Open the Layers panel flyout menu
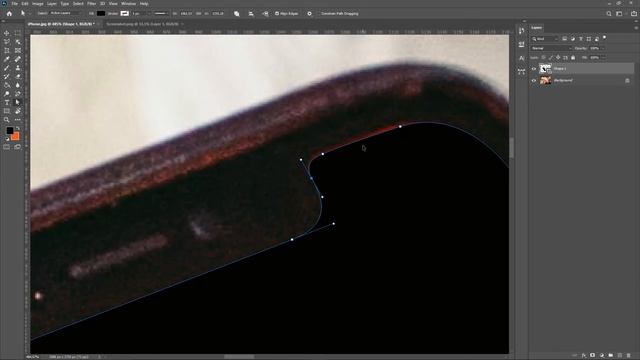The image size is (640, 360). point(636,28)
